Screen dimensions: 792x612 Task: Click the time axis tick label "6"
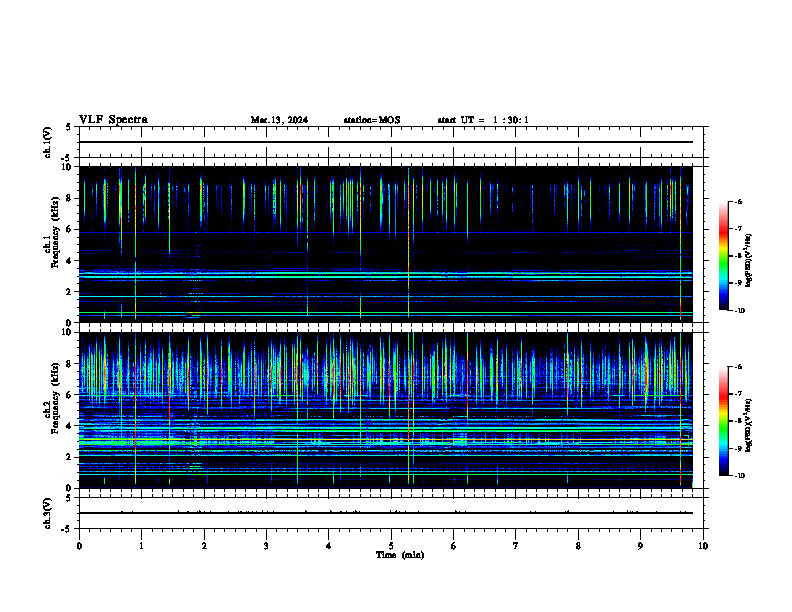point(454,546)
